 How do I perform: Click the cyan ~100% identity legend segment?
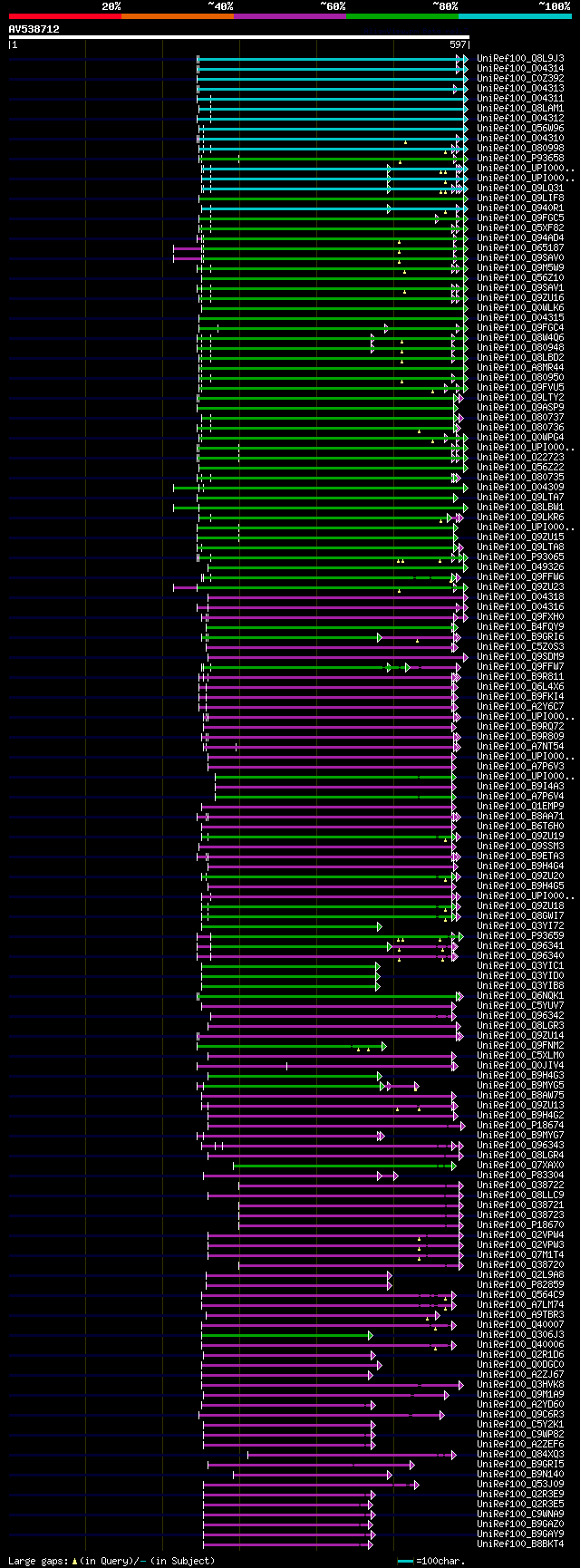515,16
